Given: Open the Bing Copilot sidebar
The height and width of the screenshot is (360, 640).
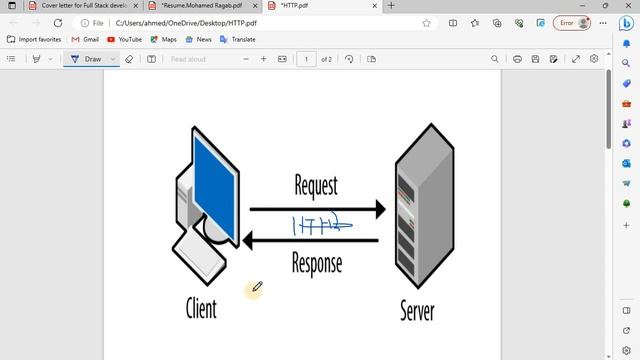Looking at the screenshot, I should (x=626, y=23).
